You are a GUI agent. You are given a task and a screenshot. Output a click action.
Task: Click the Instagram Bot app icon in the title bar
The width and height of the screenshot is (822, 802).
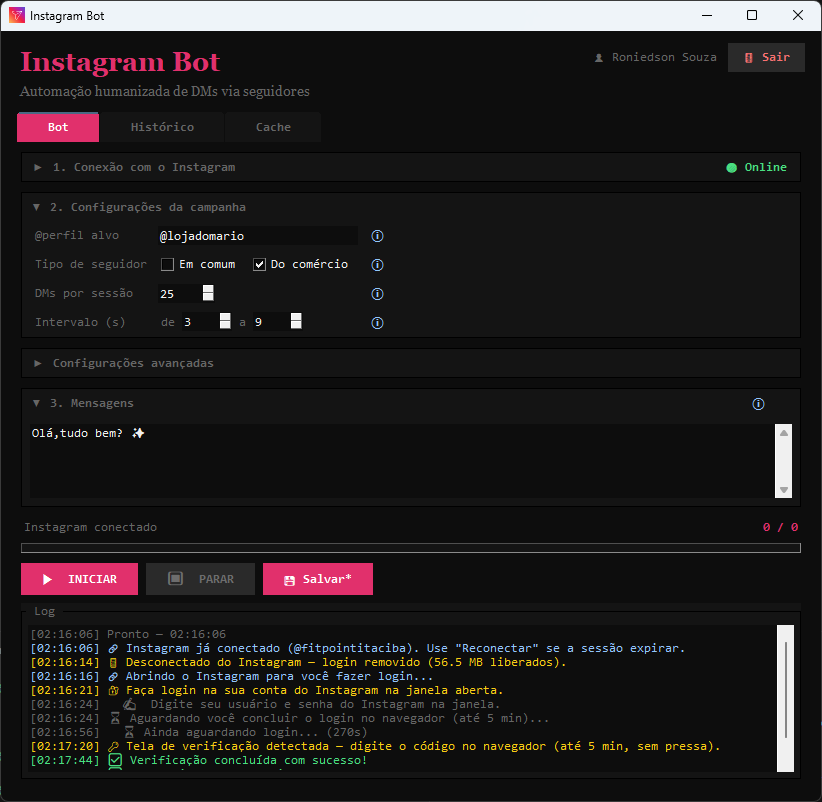pyautogui.click(x=17, y=15)
